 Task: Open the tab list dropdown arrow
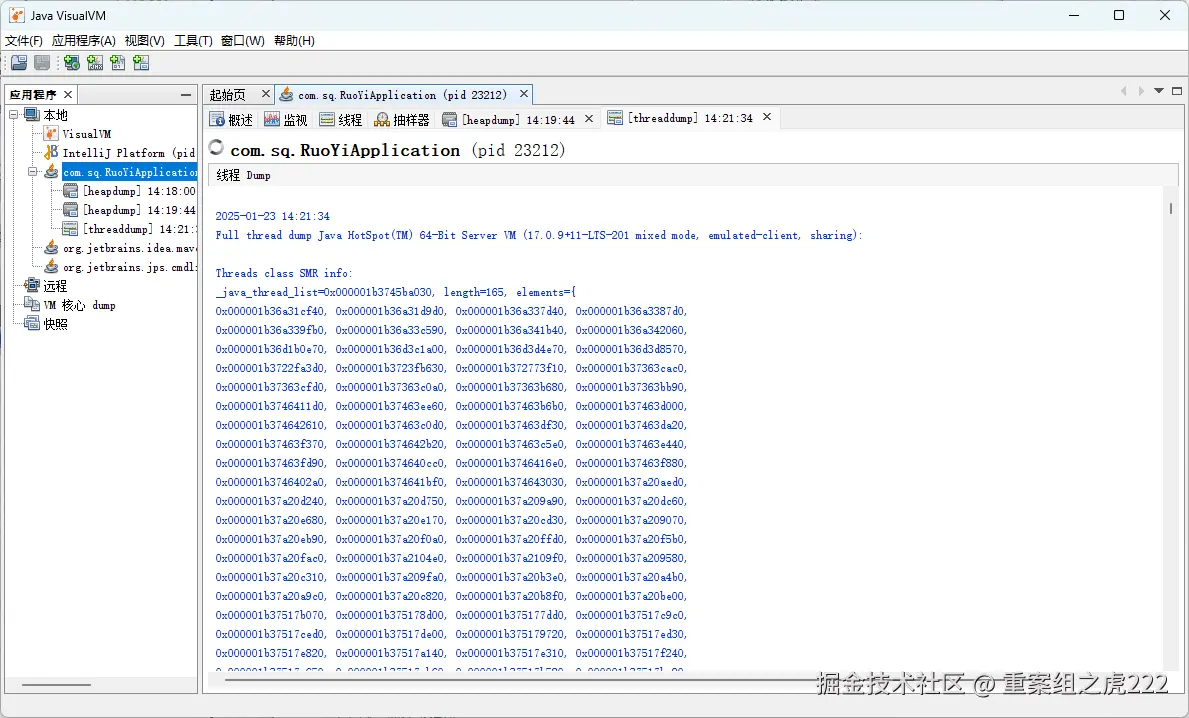[1159, 92]
